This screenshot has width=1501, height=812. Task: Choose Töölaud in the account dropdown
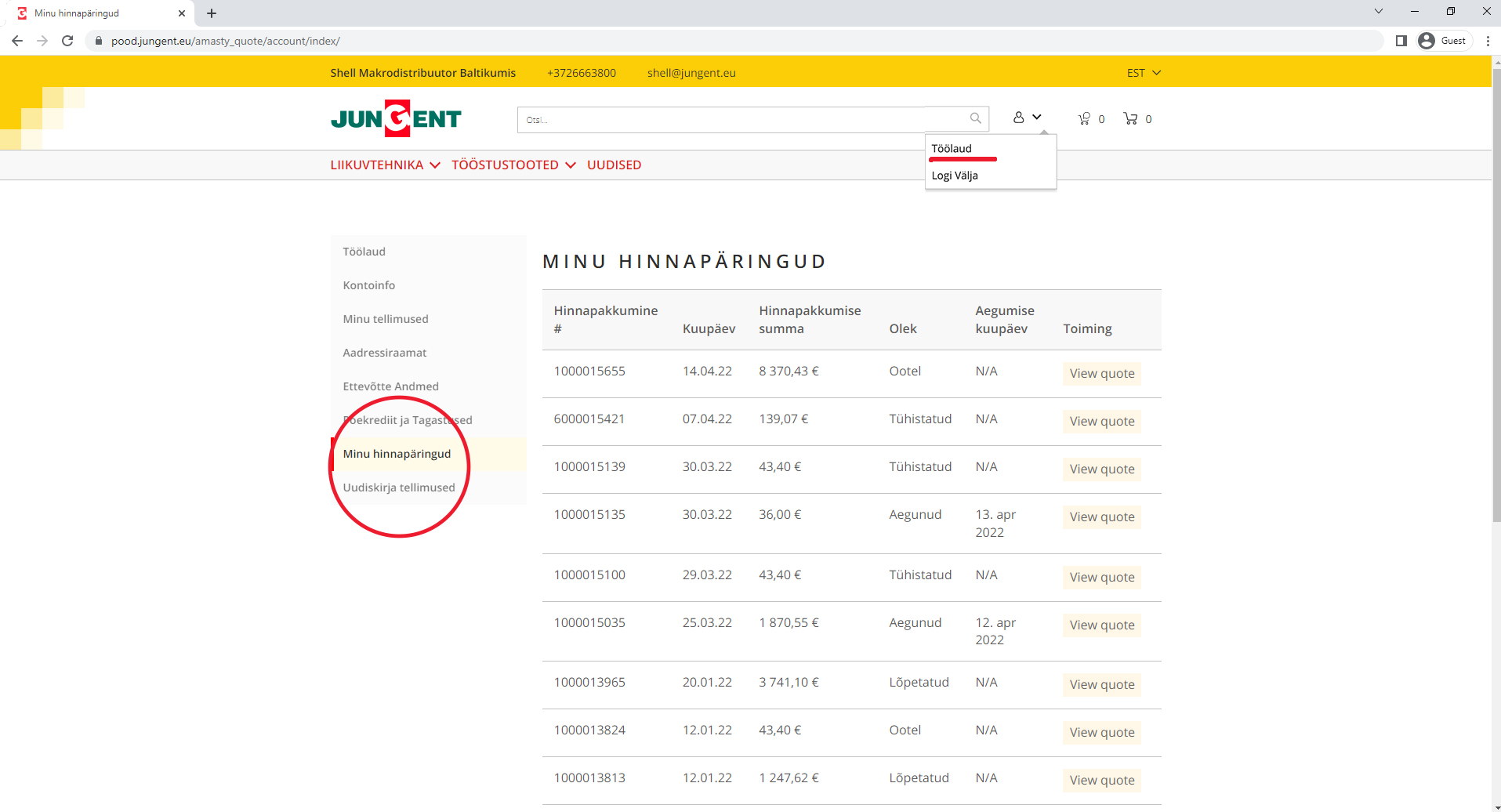click(x=951, y=149)
